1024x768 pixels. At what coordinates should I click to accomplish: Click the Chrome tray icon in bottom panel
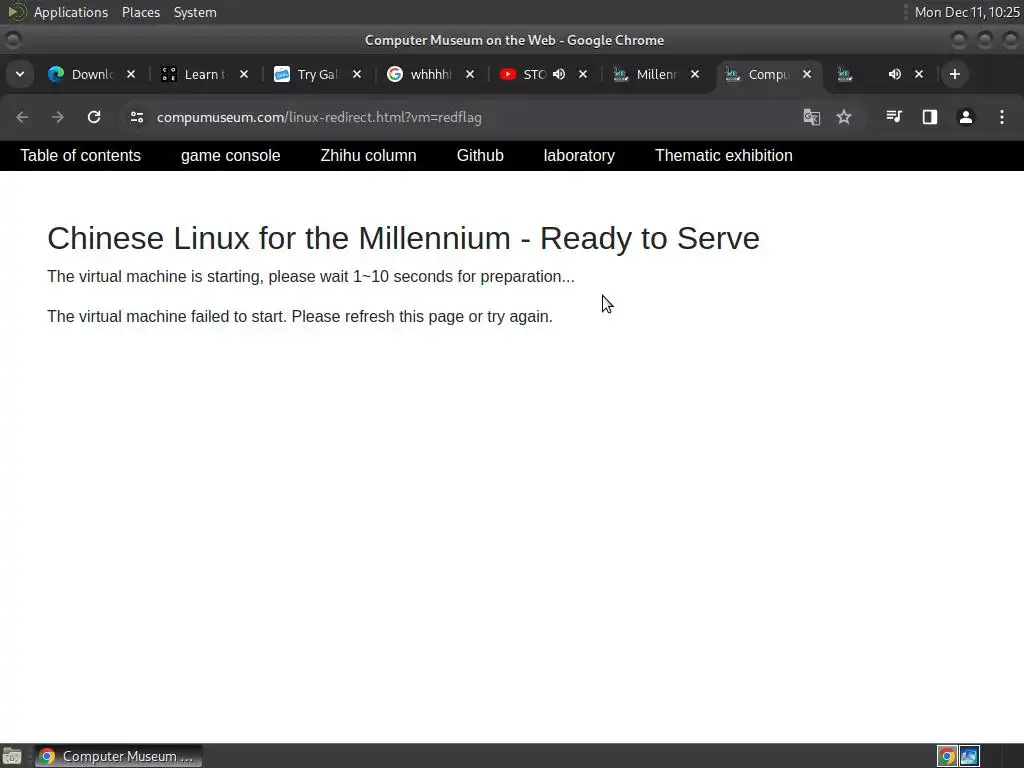click(x=947, y=756)
